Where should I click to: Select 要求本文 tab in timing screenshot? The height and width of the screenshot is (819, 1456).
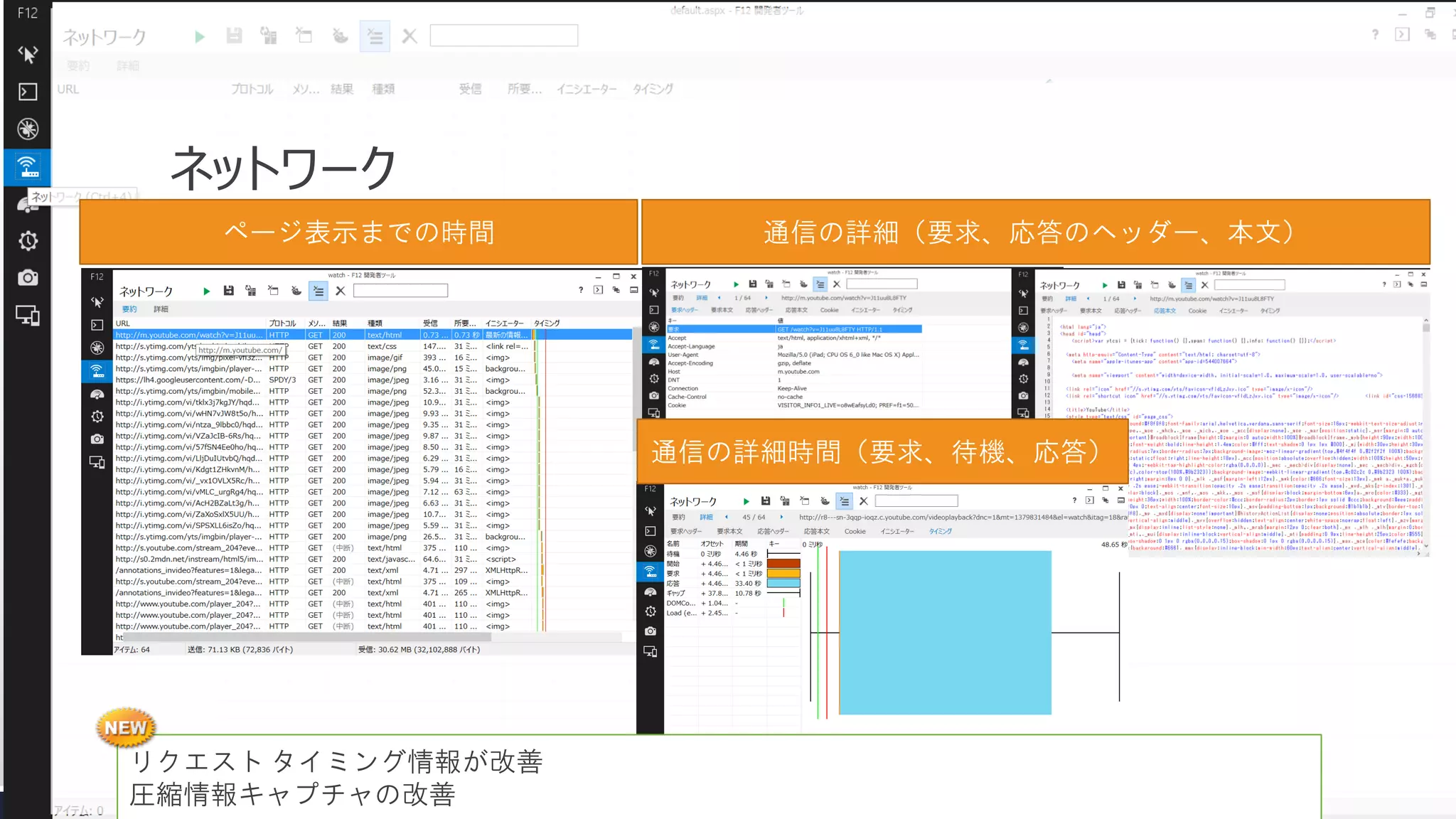729,531
